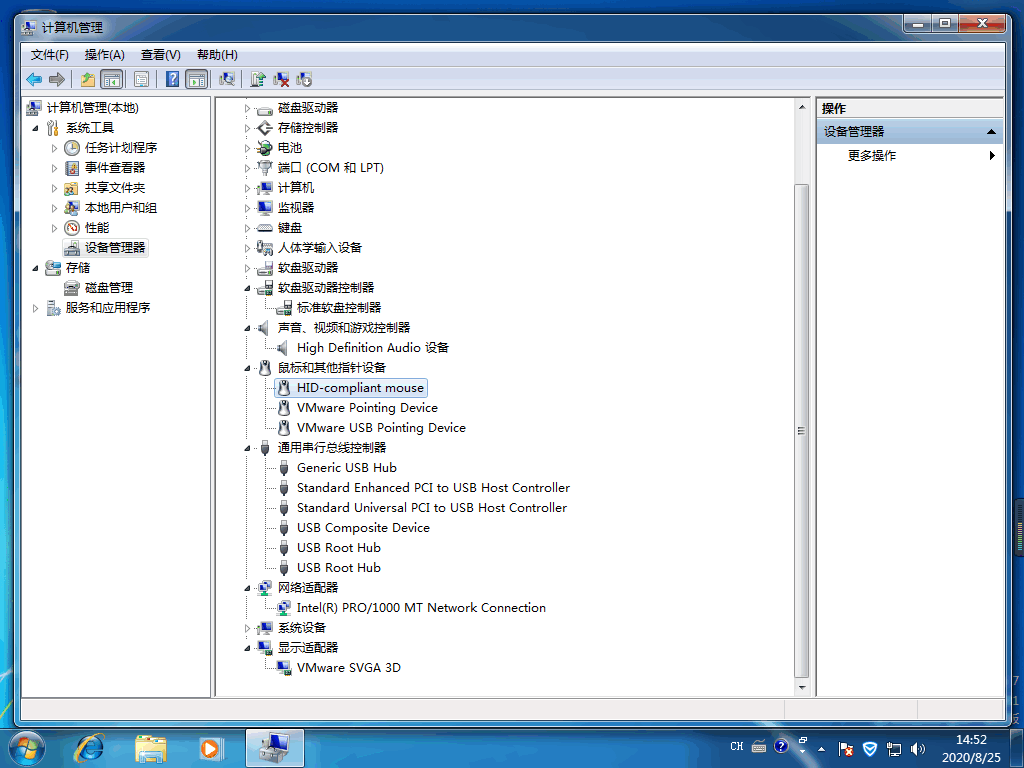This screenshot has height=768, width=1024.
Task: Toggle the Action pane toolbar button
Action: coord(197,80)
